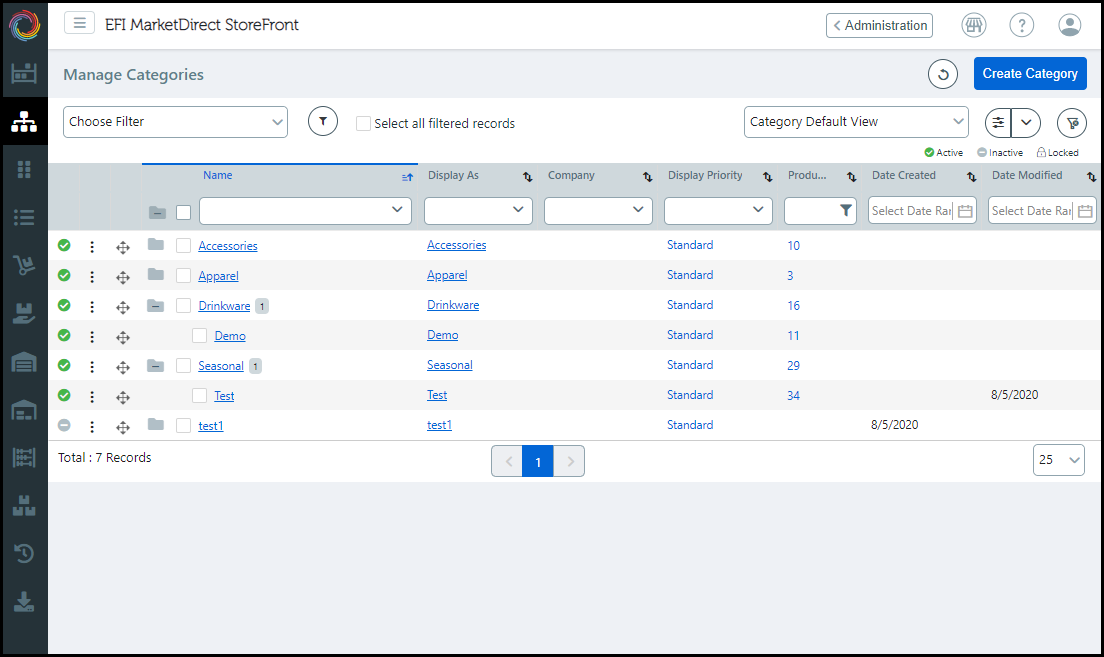The height and width of the screenshot is (657, 1104).
Task: Click products count 16 for Drinkware
Action: 794,306
